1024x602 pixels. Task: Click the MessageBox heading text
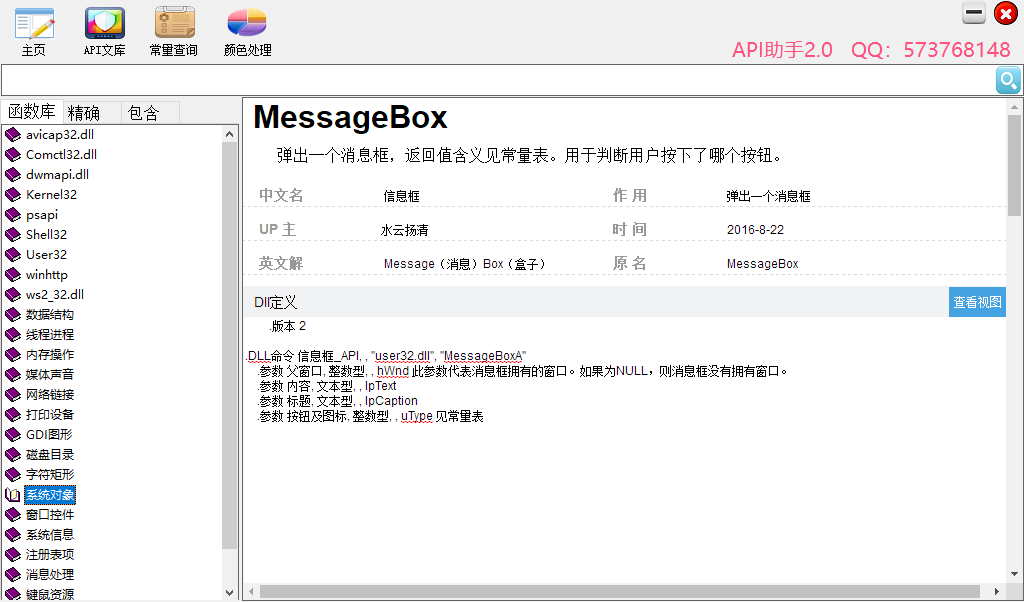[x=350, y=118]
